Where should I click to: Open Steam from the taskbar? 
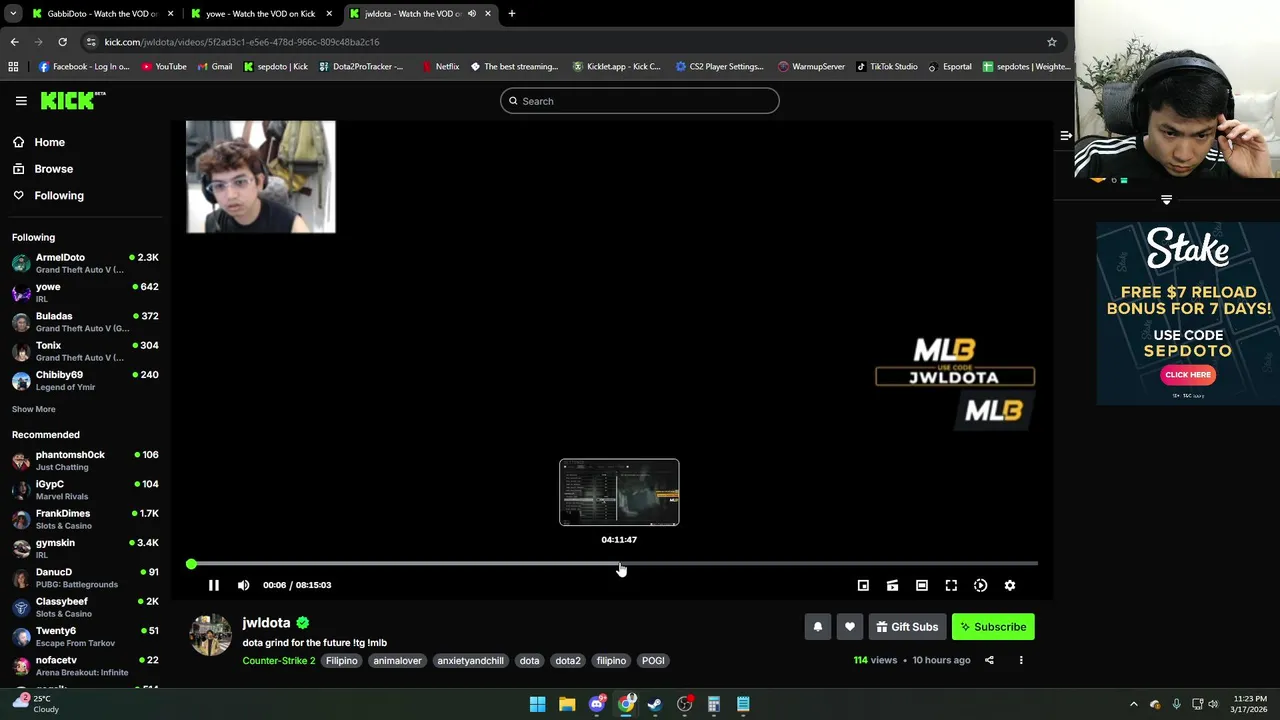pos(655,704)
